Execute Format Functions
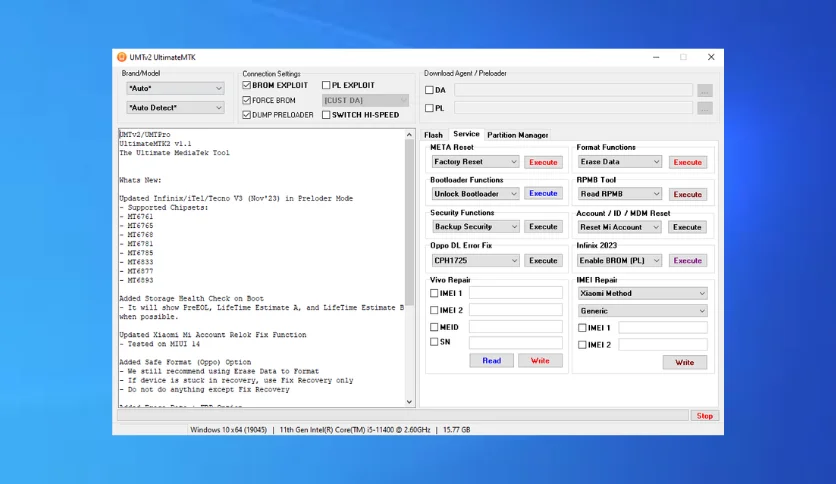836x484 pixels. pyautogui.click(x=687, y=162)
